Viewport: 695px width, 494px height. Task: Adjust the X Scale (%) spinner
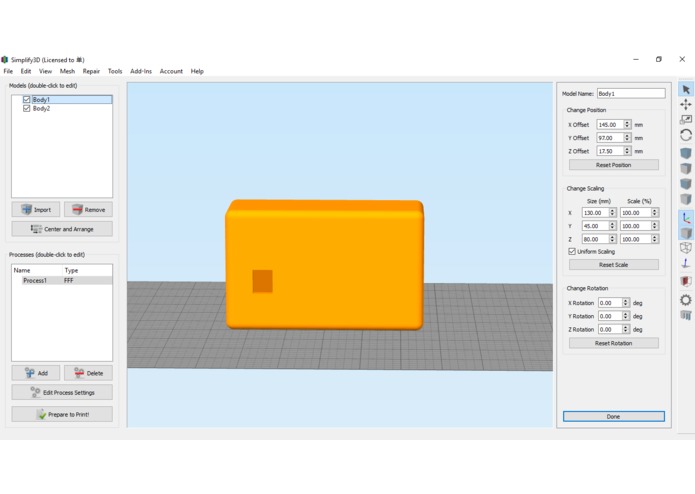[x=654, y=213]
